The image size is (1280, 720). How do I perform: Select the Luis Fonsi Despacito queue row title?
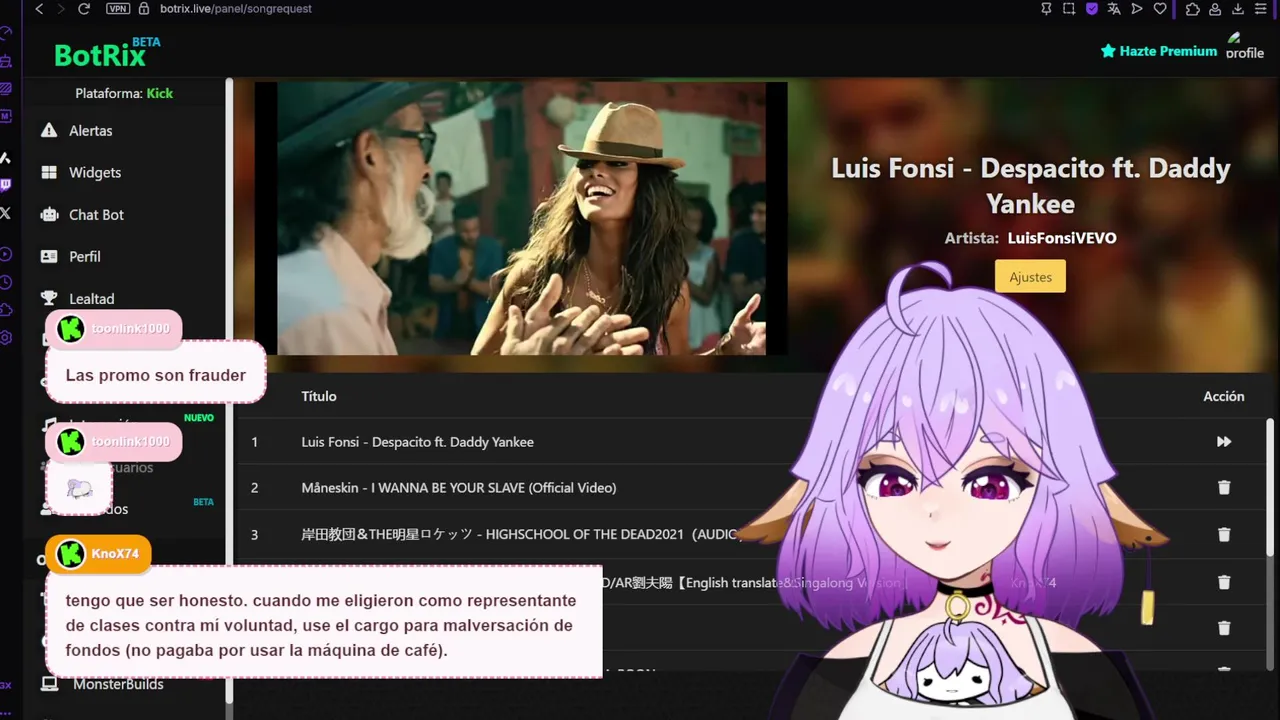[x=417, y=442]
